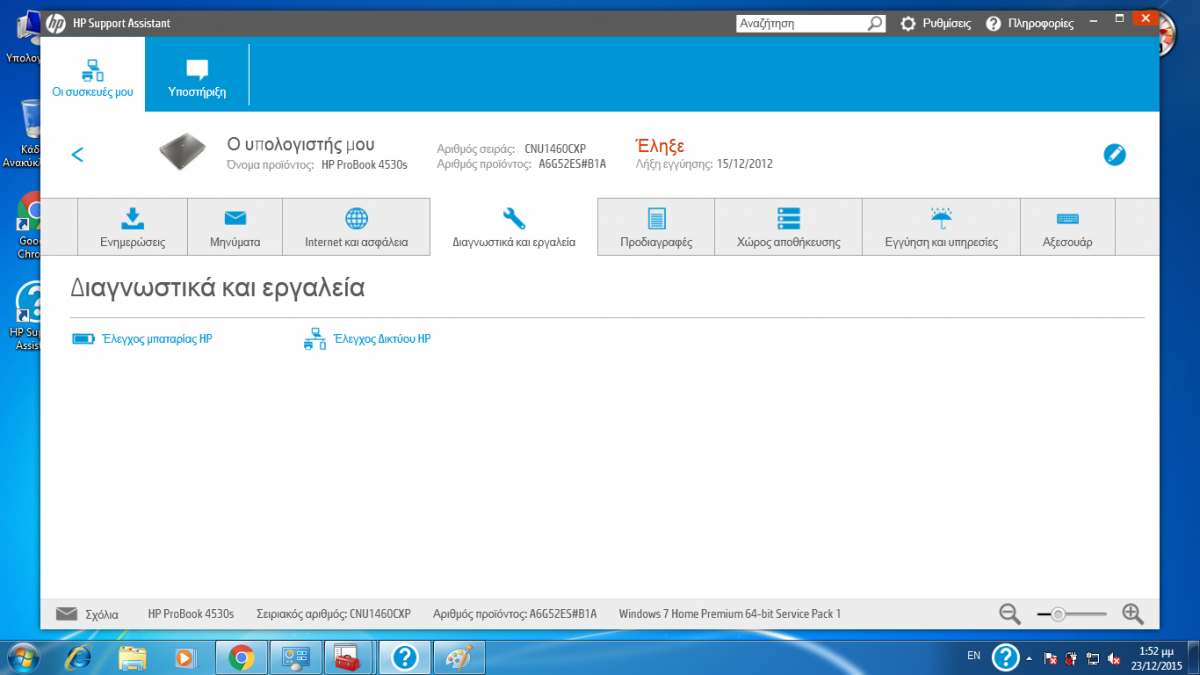Click Αριθμός προϊόντος: A6G52ES#B1A in status bar

(x=515, y=614)
